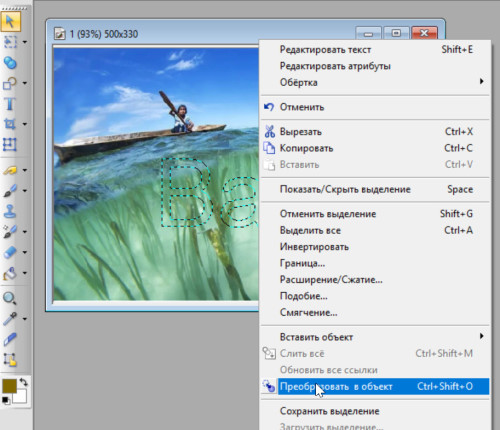The height and width of the screenshot is (430, 500).
Task: Select the Stamp tool
Action: 10,211
